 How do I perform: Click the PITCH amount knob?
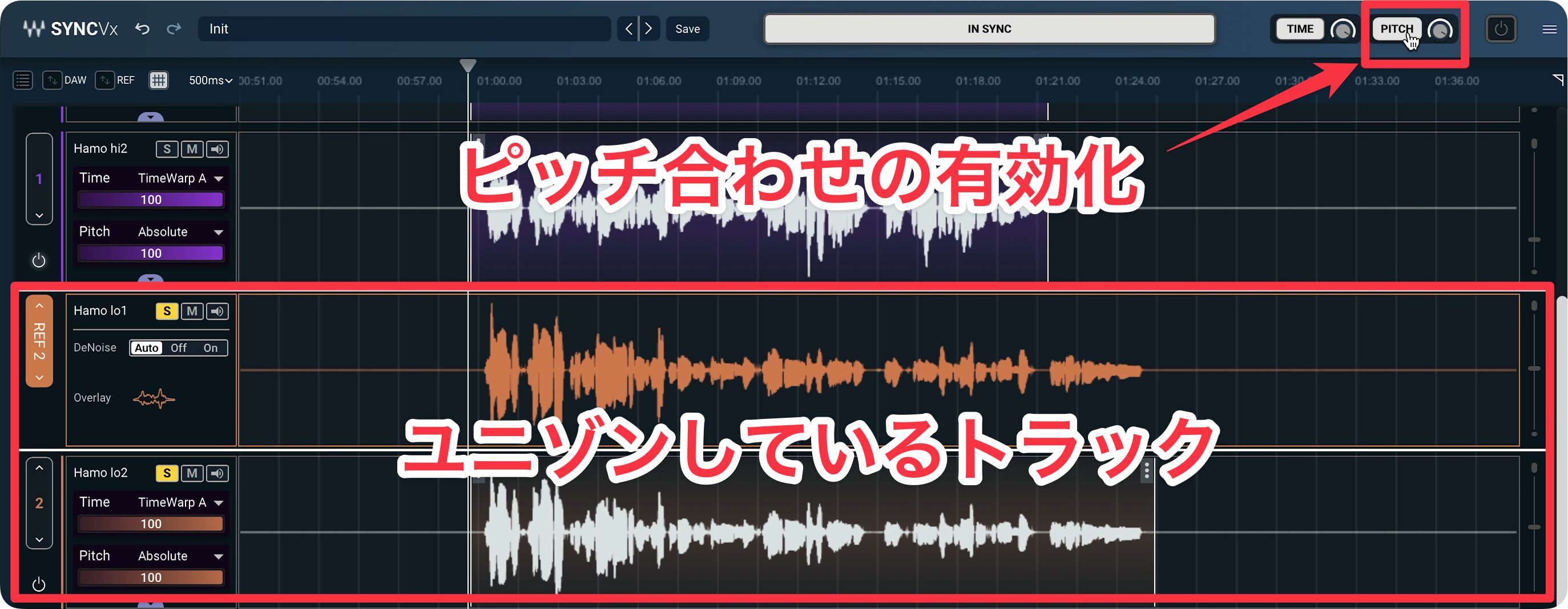pos(1440,29)
